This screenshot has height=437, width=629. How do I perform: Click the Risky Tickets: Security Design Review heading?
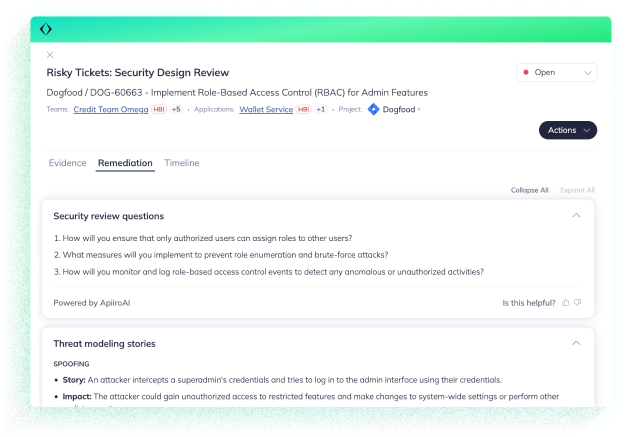coord(138,73)
